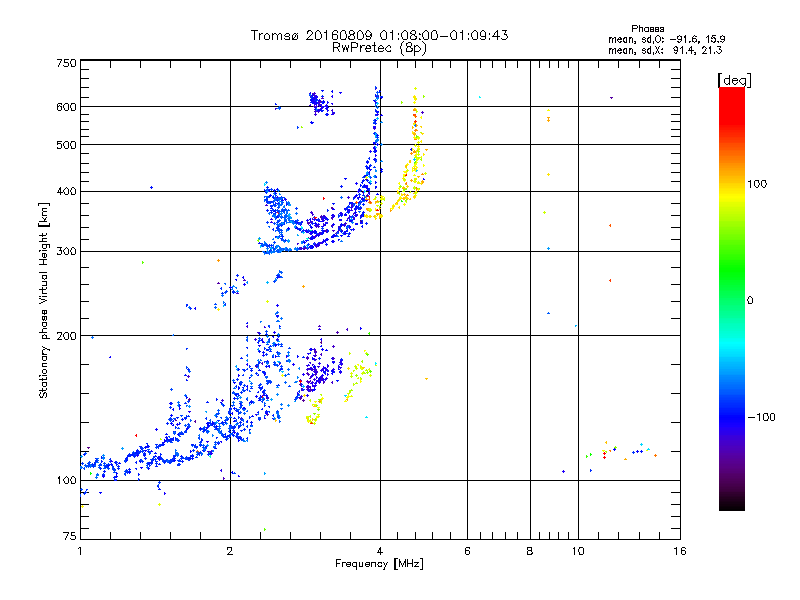The image size is (800, 600).
Task: Click the y-axis tick label '75'
Action: (x=70, y=536)
